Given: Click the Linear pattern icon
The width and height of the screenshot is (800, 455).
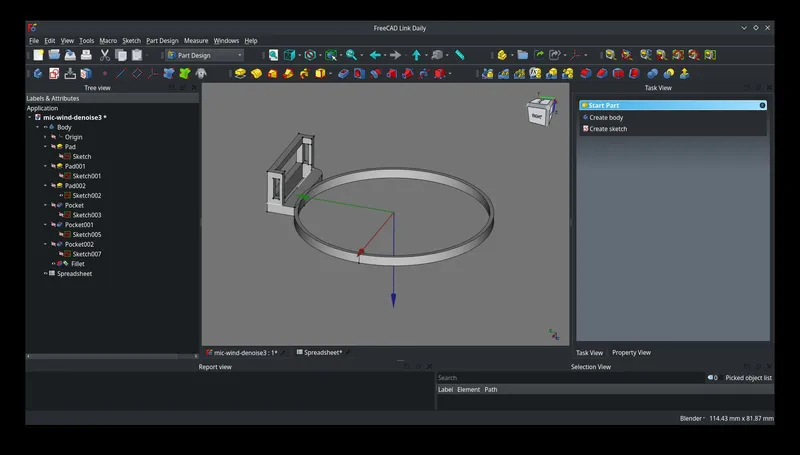Looking at the screenshot, I should tap(504, 74).
